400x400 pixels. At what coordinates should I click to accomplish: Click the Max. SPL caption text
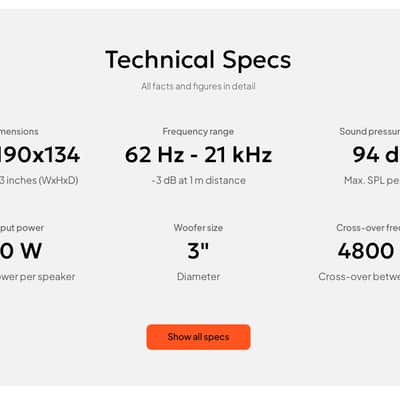coord(372,180)
